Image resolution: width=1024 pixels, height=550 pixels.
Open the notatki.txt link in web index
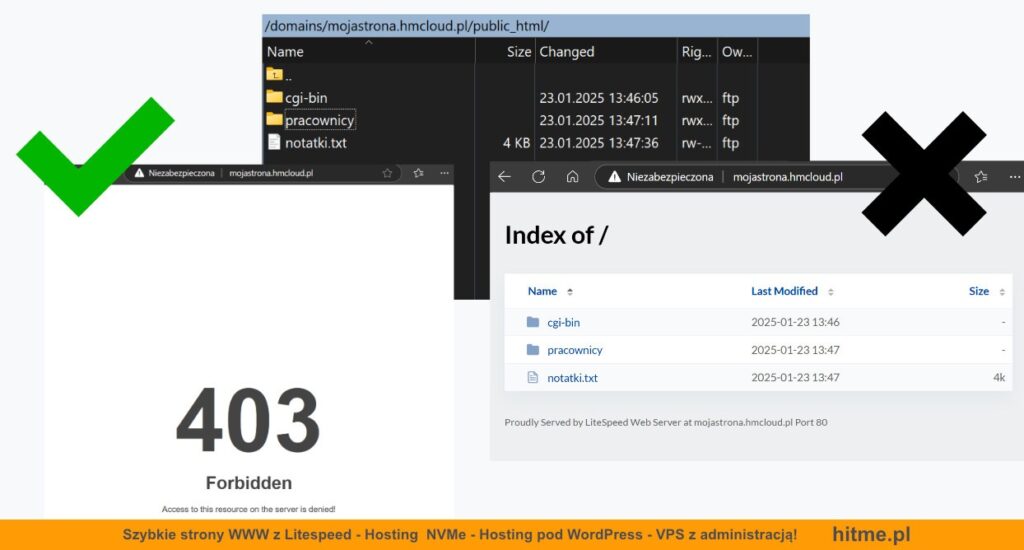tap(572, 378)
